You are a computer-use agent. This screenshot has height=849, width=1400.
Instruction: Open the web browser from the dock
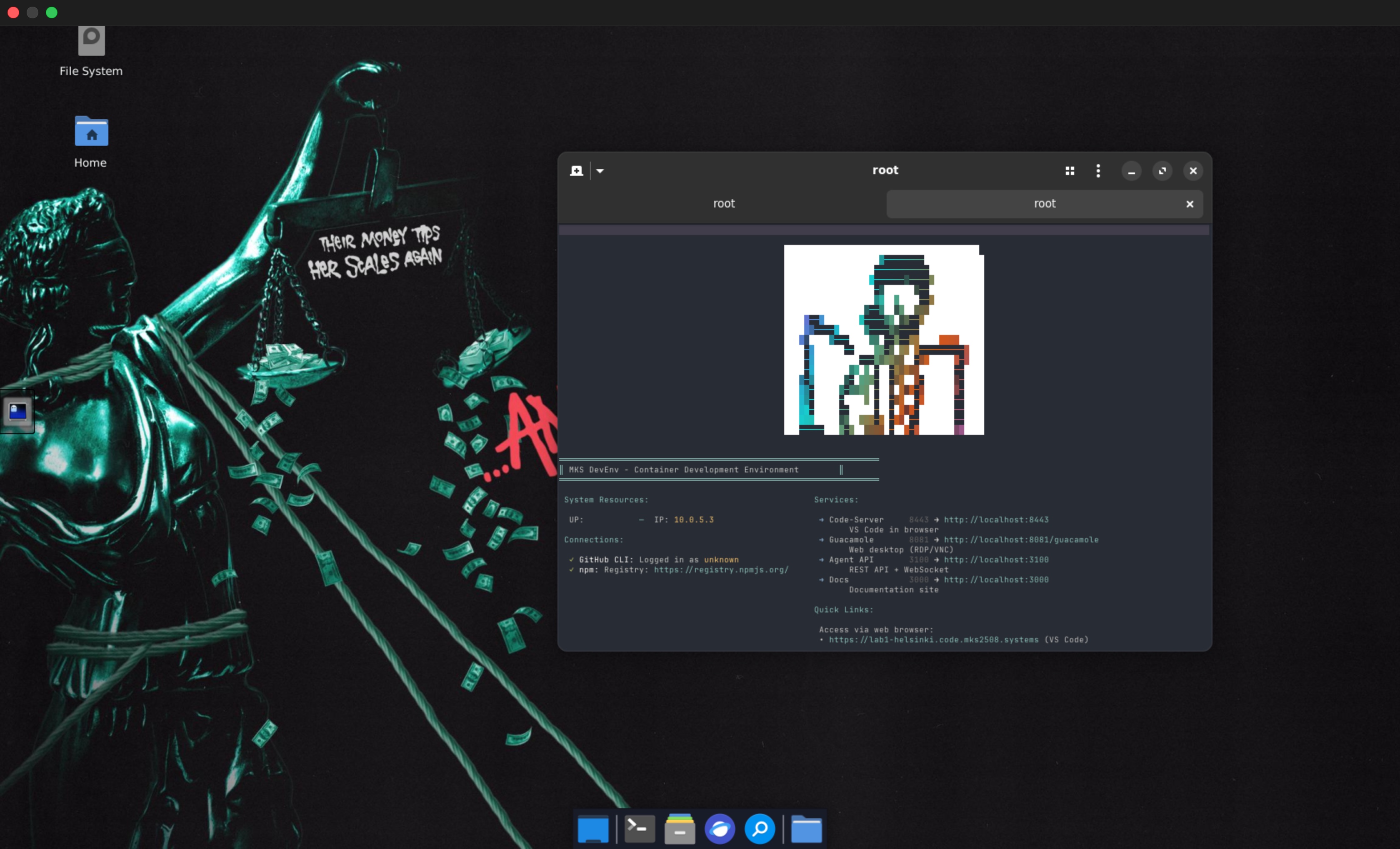click(720, 829)
